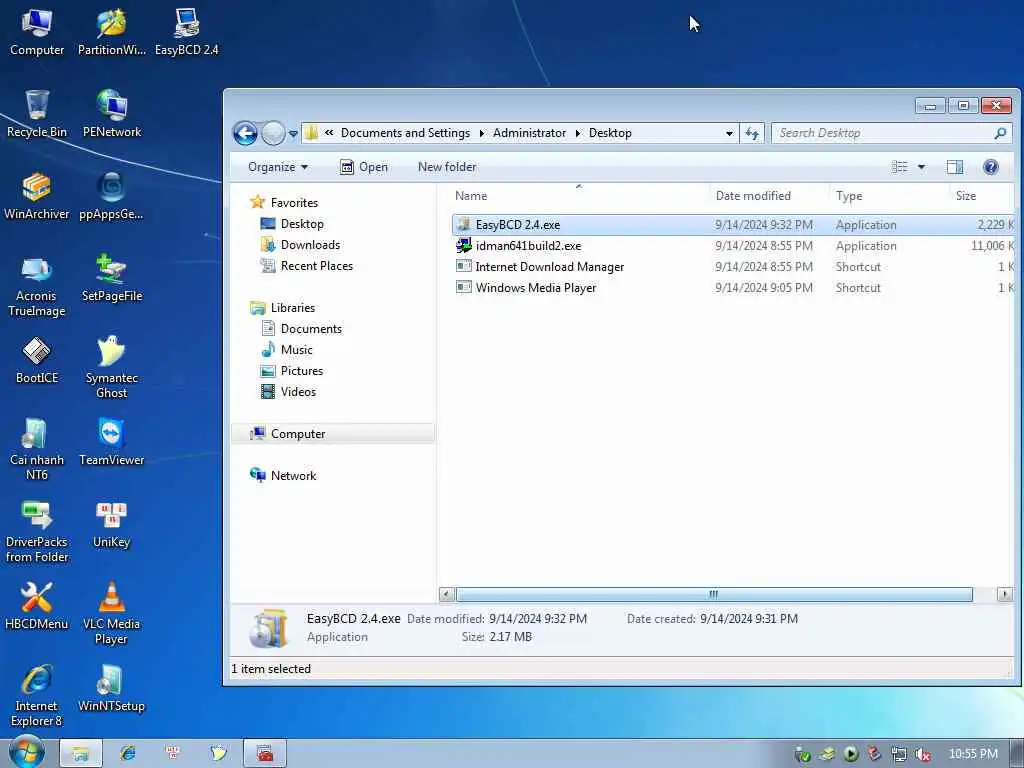Image resolution: width=1024 pixels, height=768 pixels.
Task: Select the PENetwork desktop icon
Action: [x=112, y=114]
